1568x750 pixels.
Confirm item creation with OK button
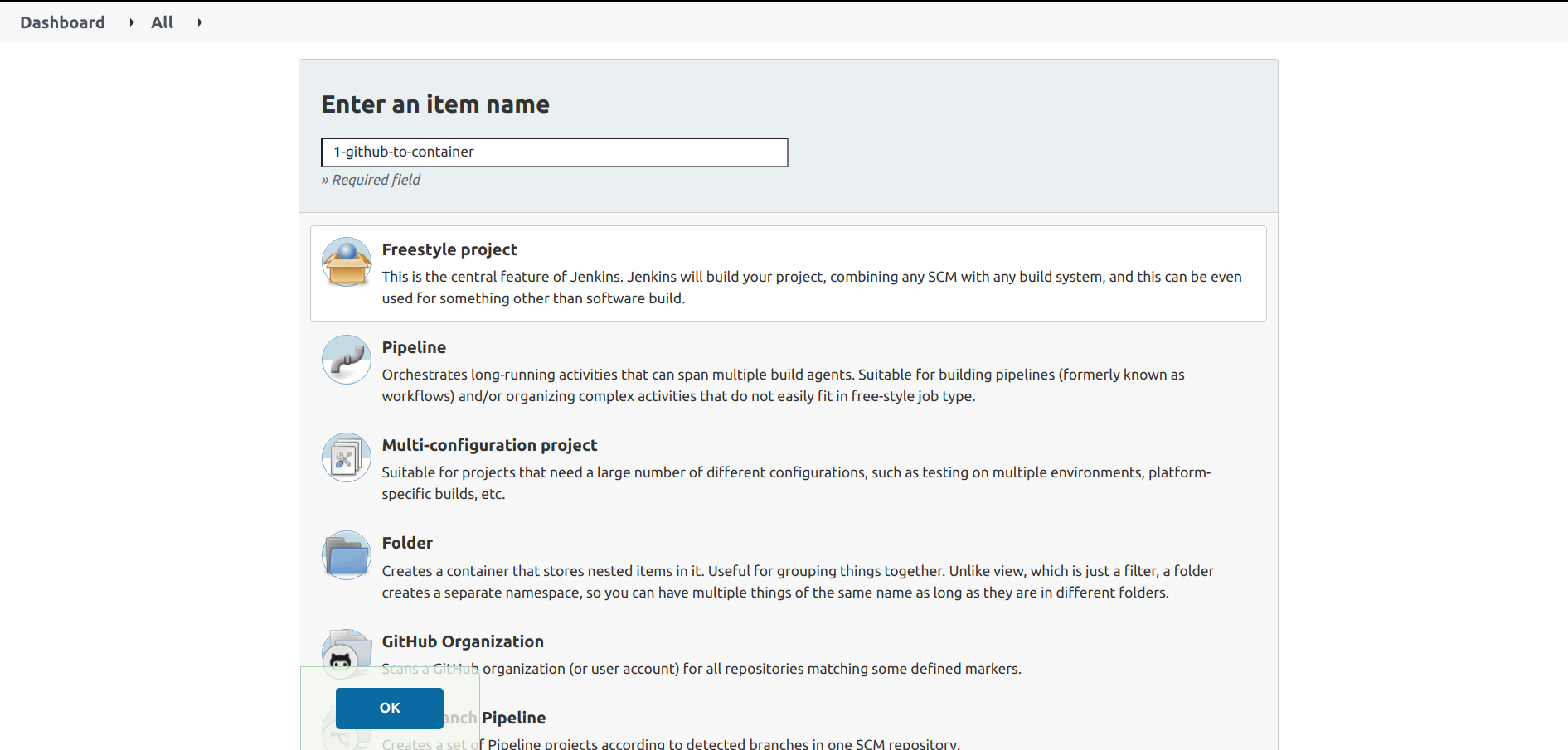click(x=390, y=709)
